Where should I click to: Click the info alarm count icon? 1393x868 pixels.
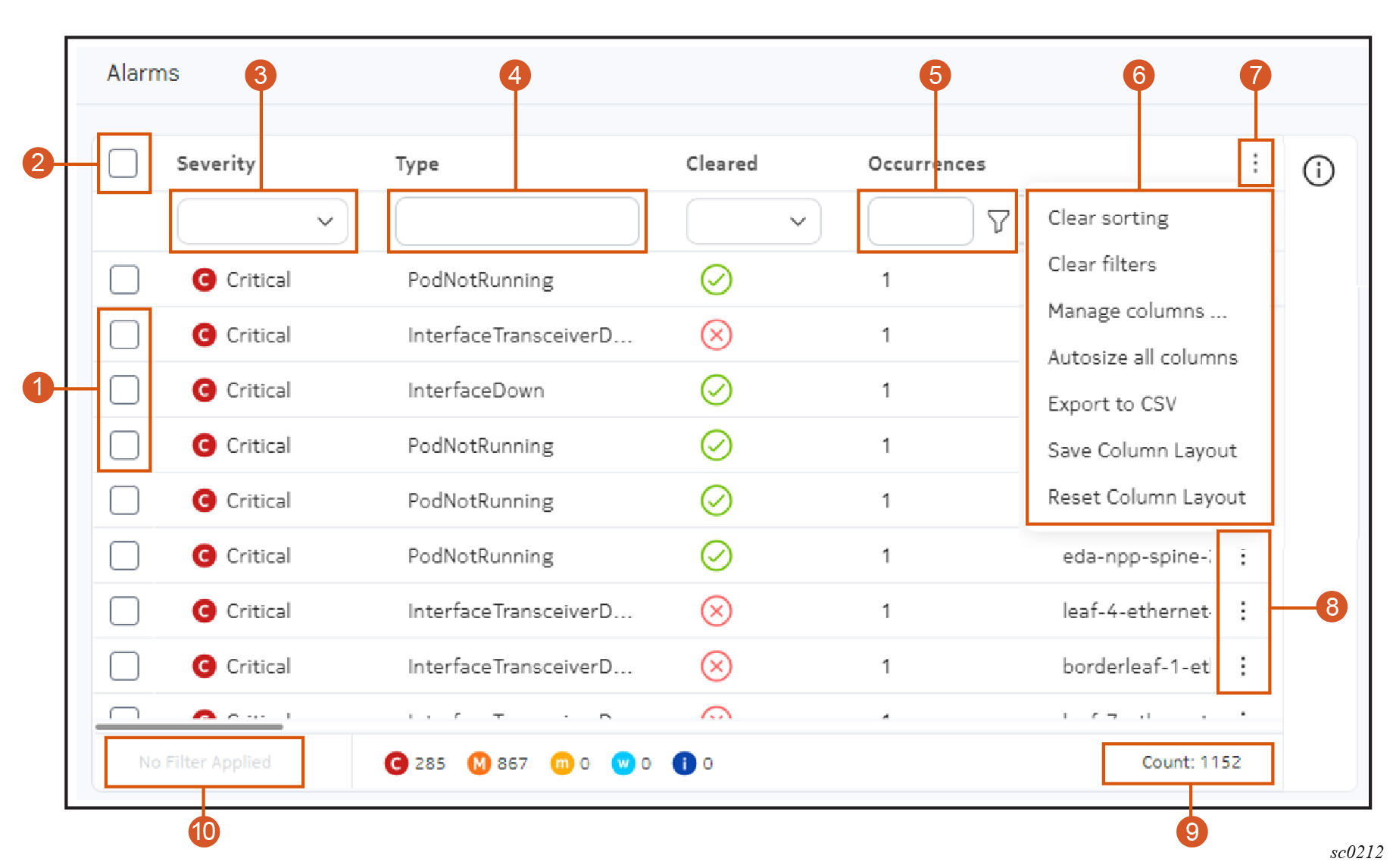[684, 763]
